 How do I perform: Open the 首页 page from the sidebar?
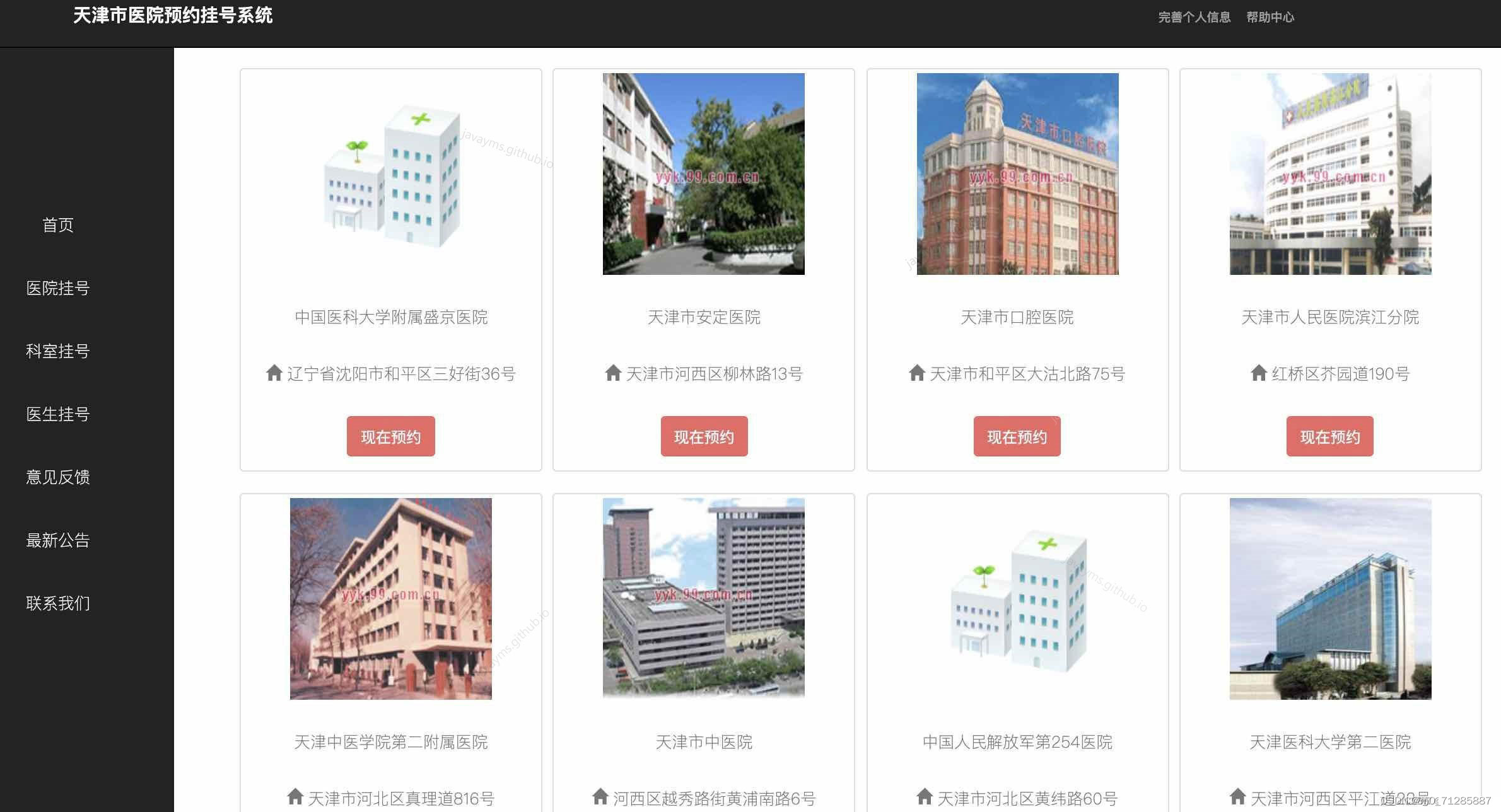coord(57,224)
